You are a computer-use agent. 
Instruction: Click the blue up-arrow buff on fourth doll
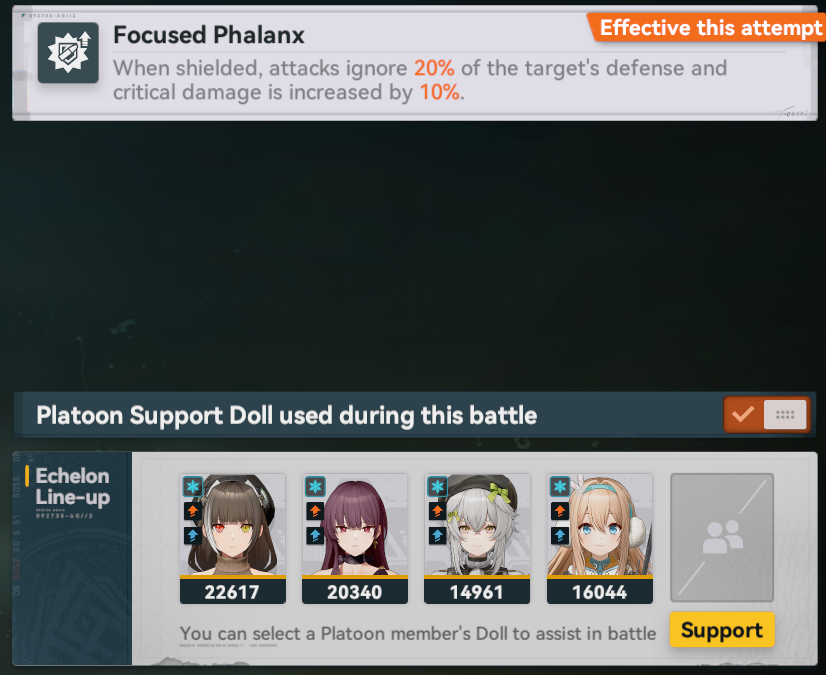(560, 536)
